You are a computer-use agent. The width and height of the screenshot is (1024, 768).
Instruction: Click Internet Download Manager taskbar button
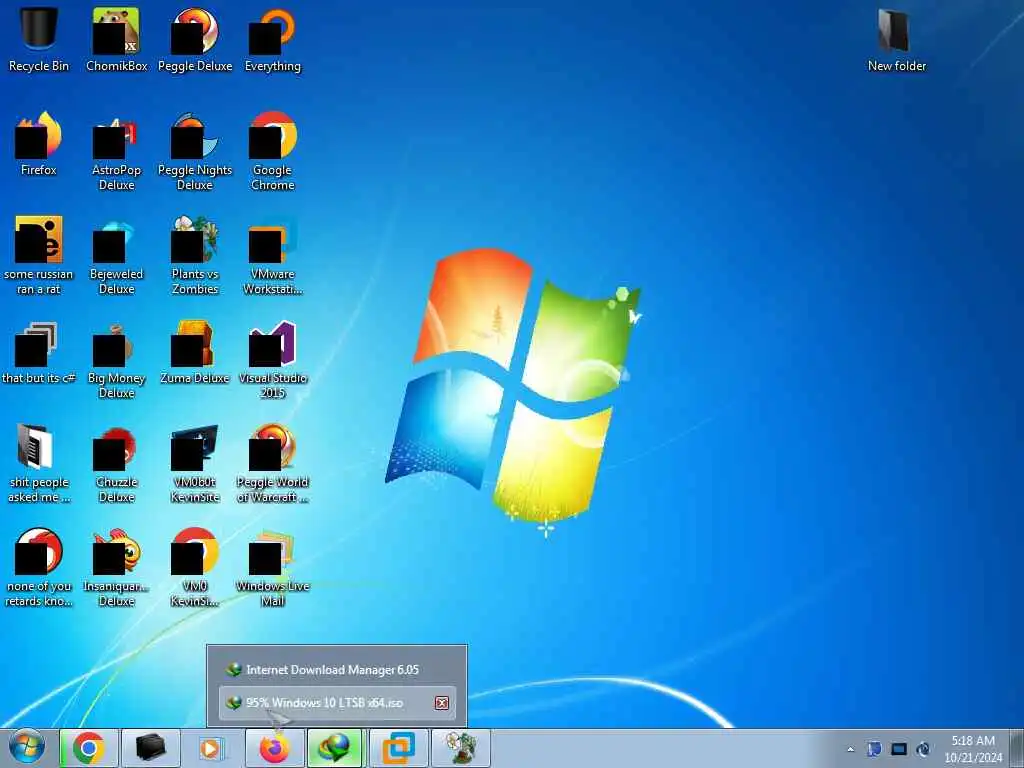tap(336, 748)
